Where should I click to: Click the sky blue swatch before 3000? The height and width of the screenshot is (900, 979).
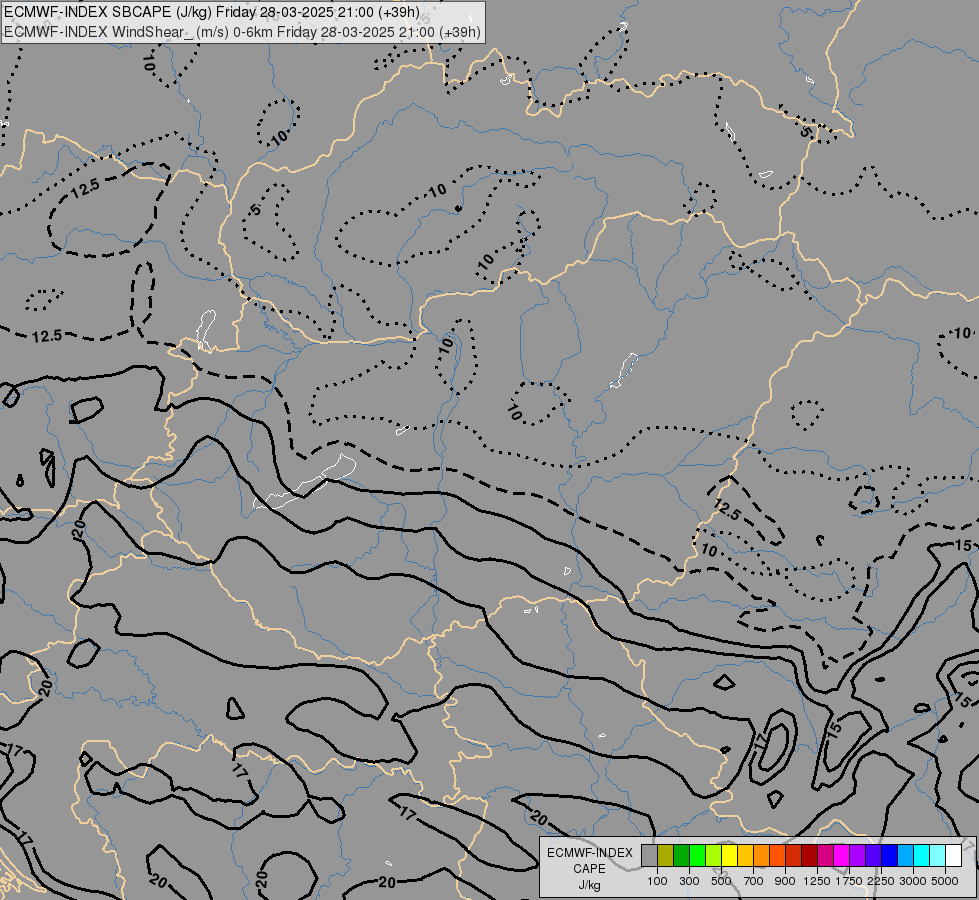(906, 855)
